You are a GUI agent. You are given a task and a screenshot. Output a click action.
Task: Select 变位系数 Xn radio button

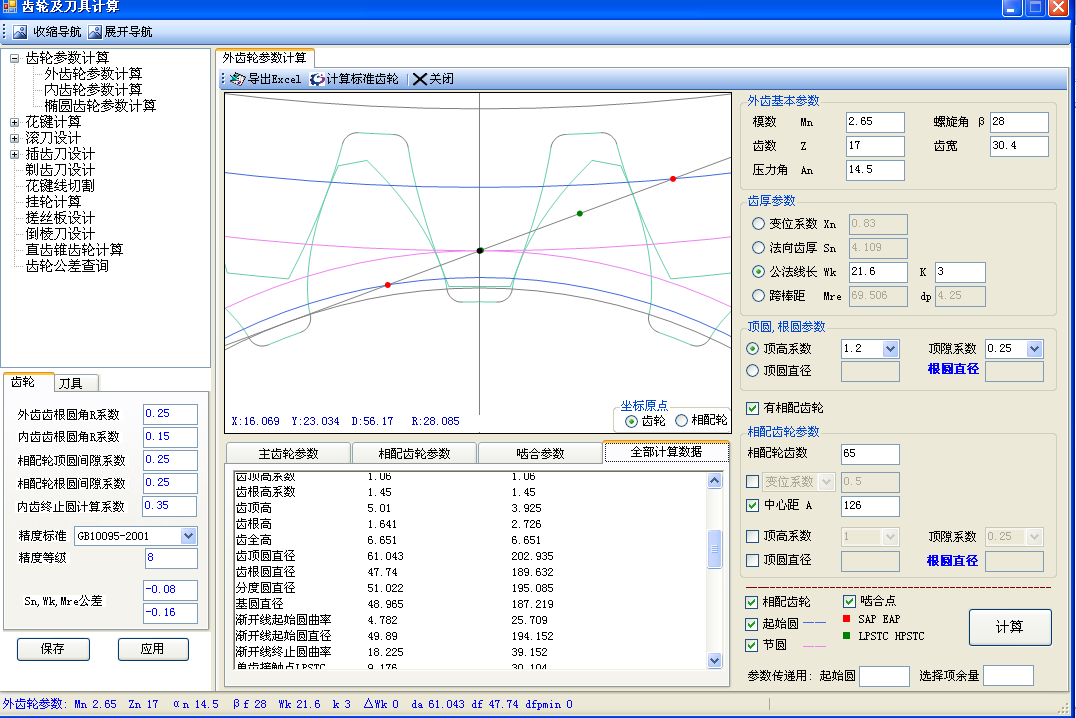point(758,224)
